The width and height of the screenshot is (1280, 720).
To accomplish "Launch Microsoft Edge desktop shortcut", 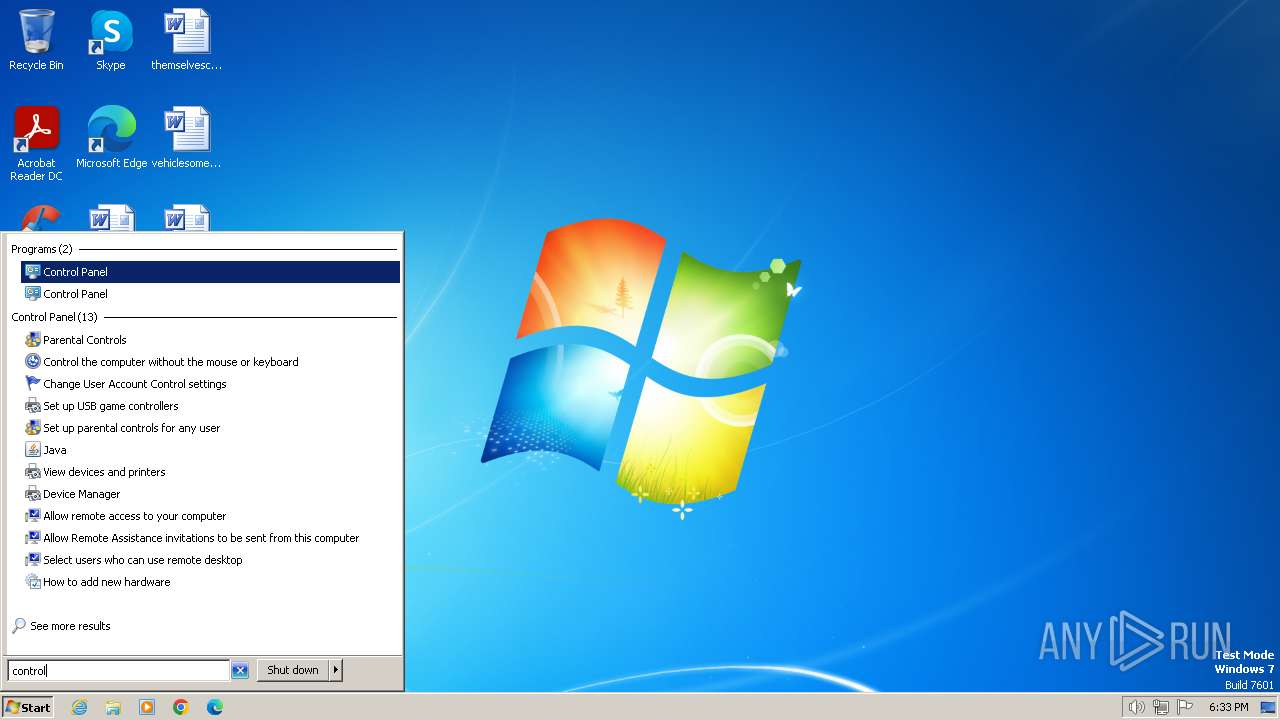I will coord(111,138).
